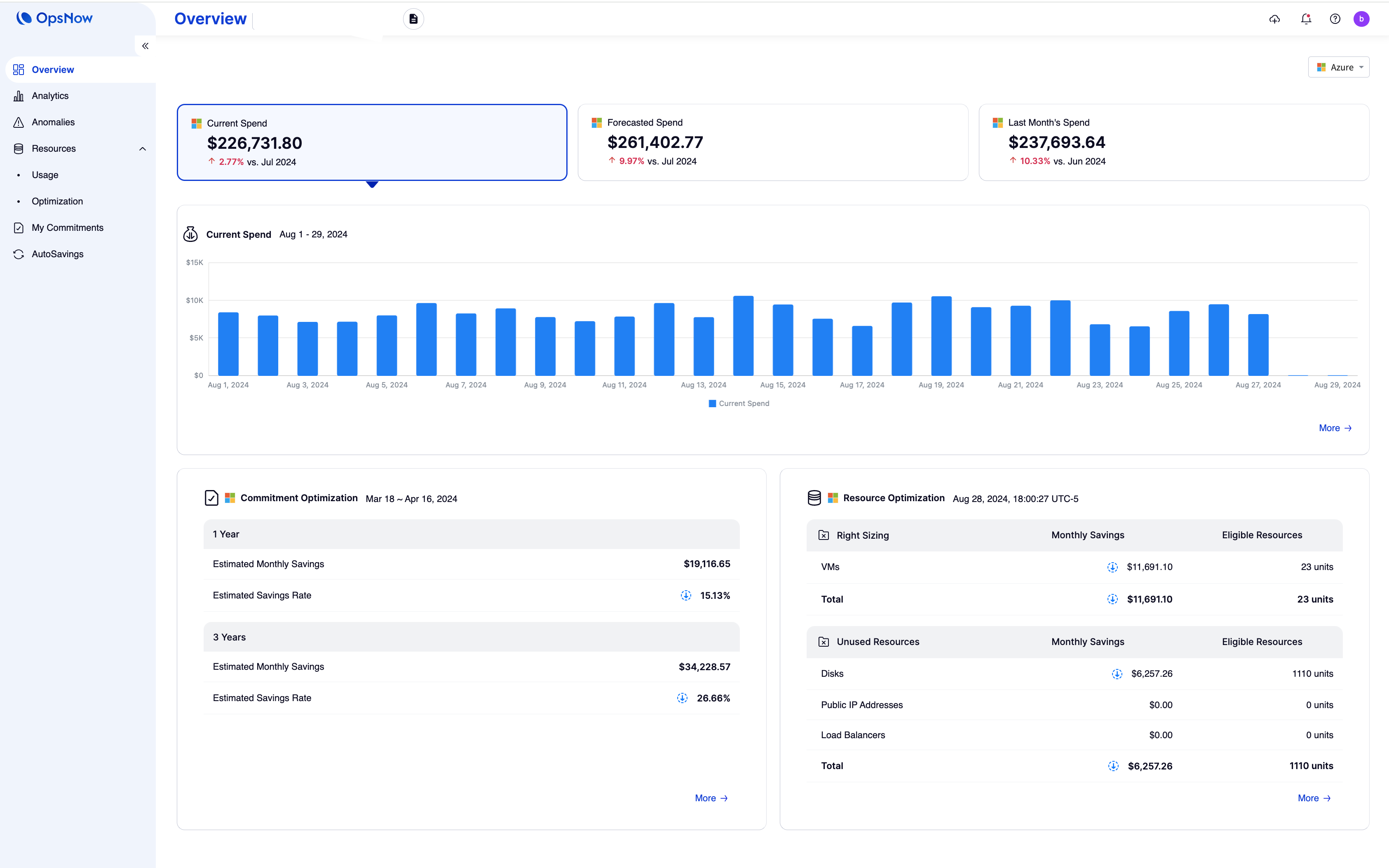
Task: Select the Optimization submenu item
Action: point(57,202)
